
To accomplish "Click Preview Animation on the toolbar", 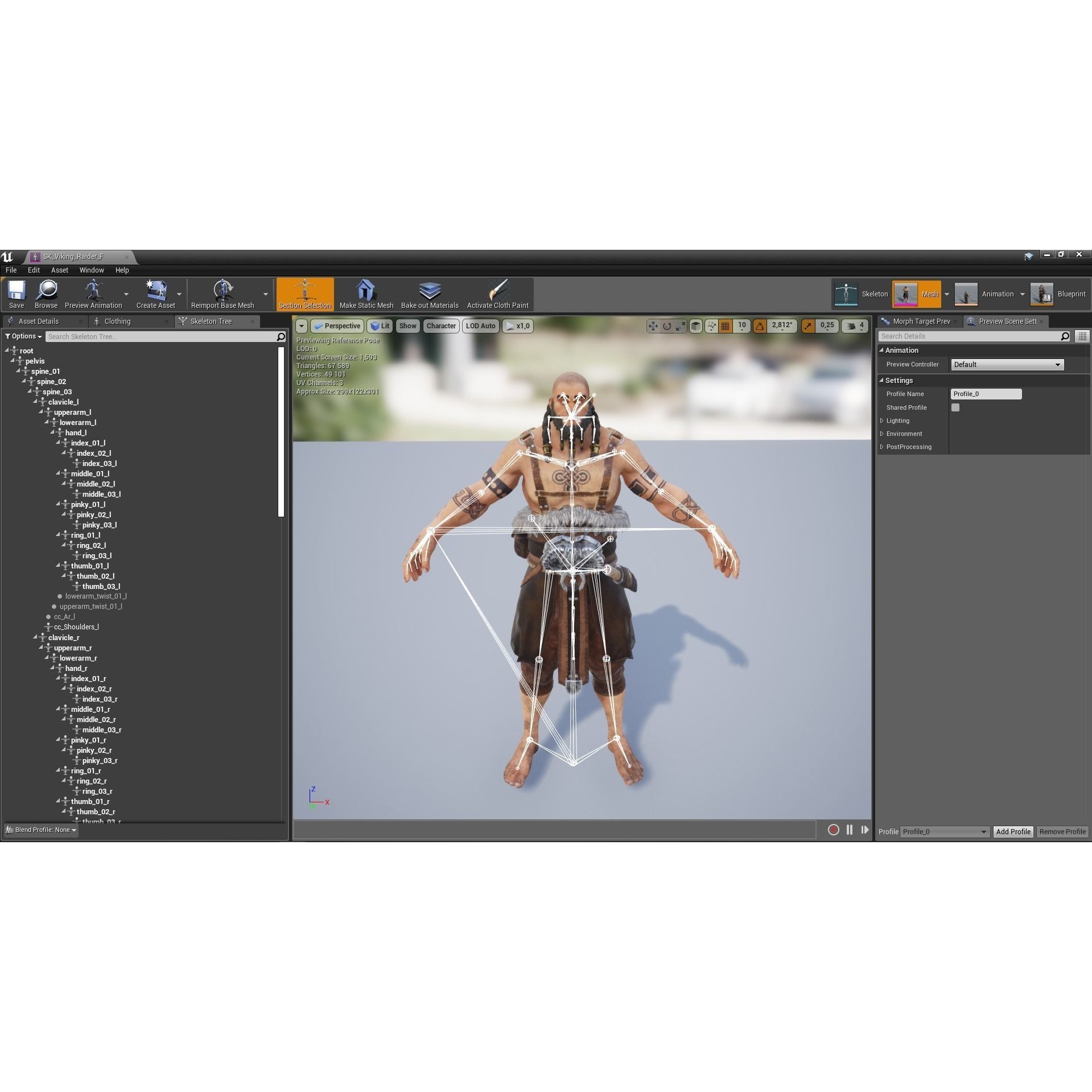I will [x=93, y=293].
